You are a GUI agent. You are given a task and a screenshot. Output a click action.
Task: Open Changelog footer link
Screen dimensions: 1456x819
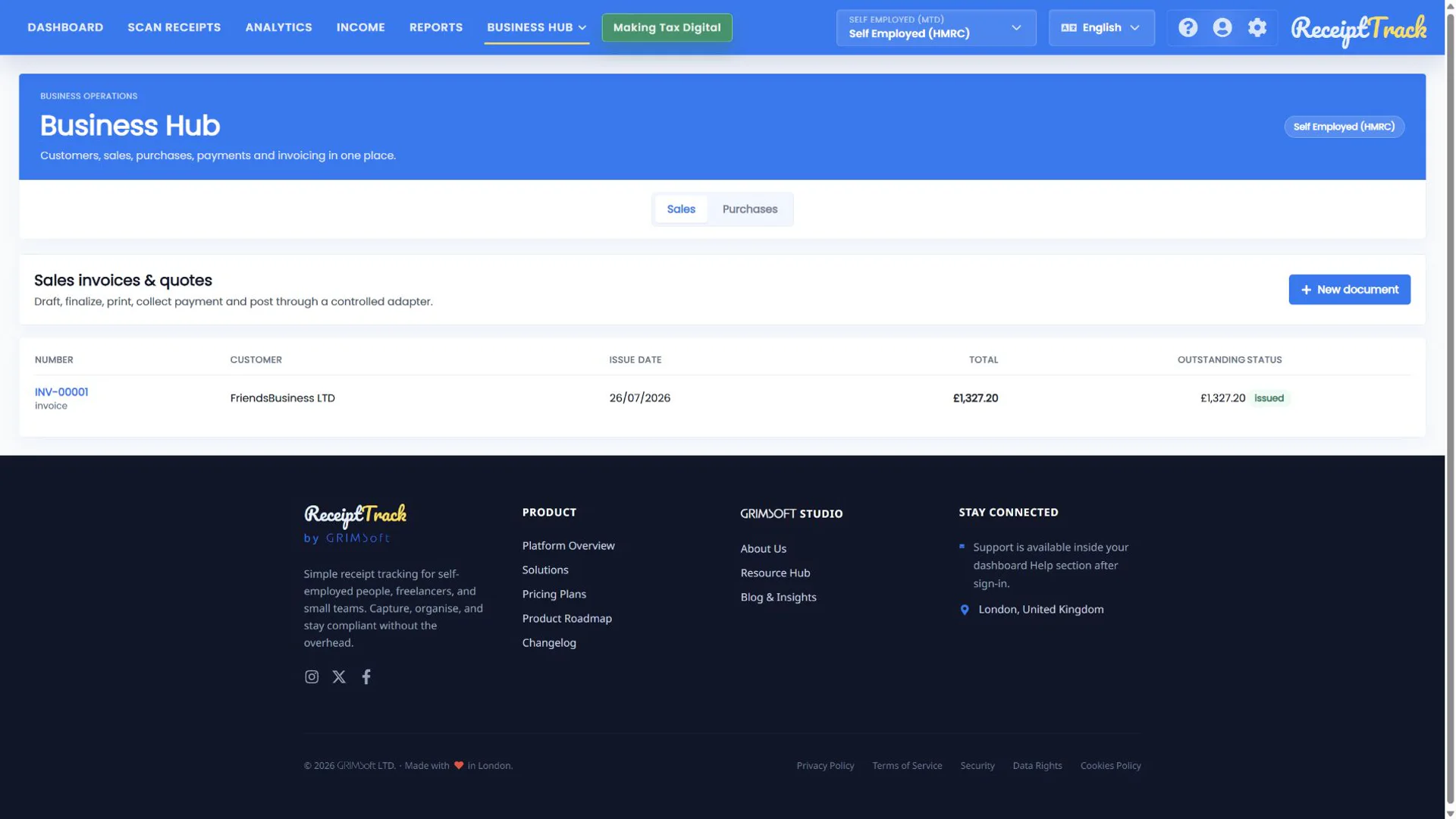(x=549, y=643)
